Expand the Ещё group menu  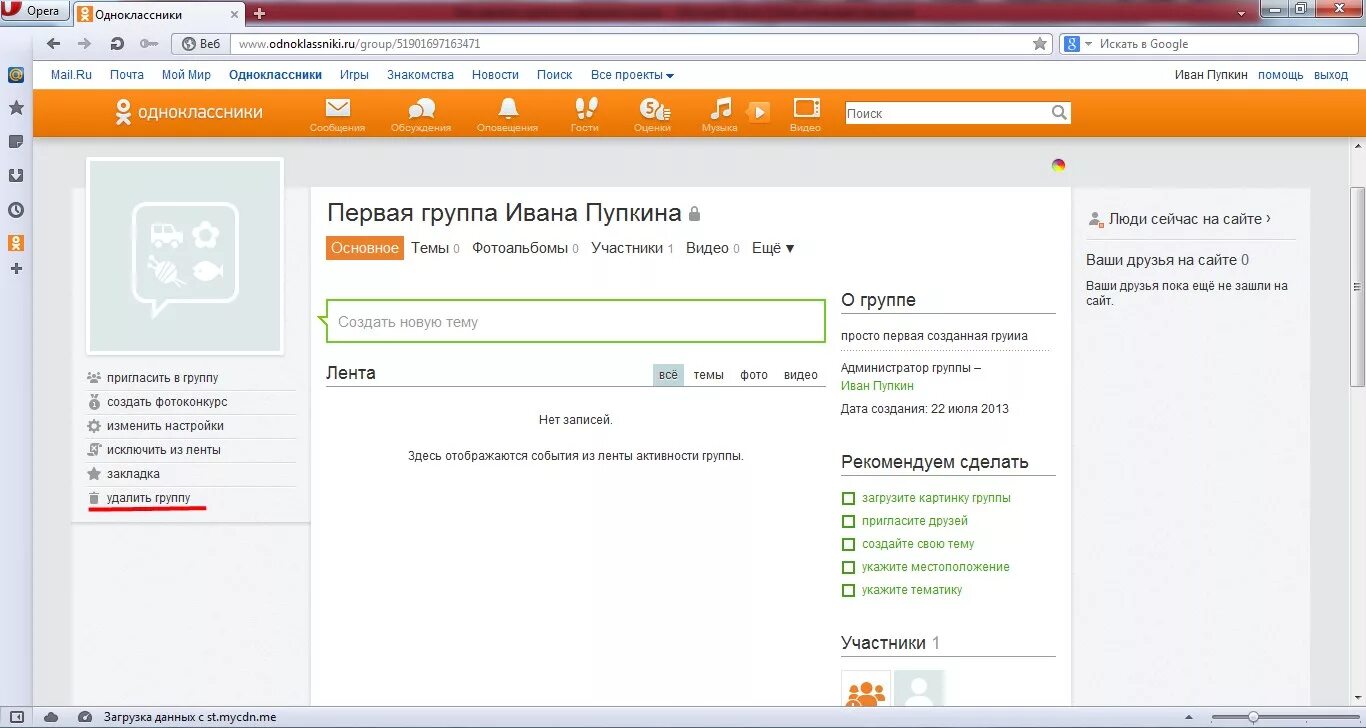[x=772, y=248]
